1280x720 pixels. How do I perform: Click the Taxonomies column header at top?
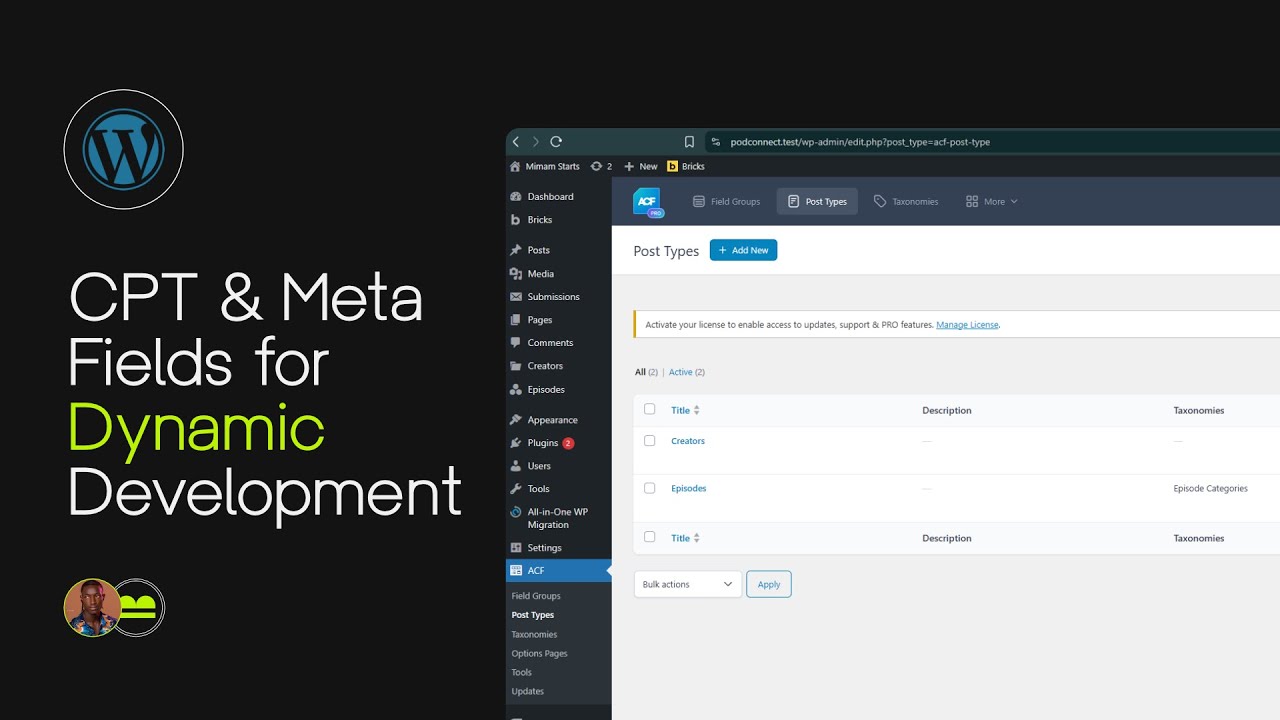coord(1199,410)
